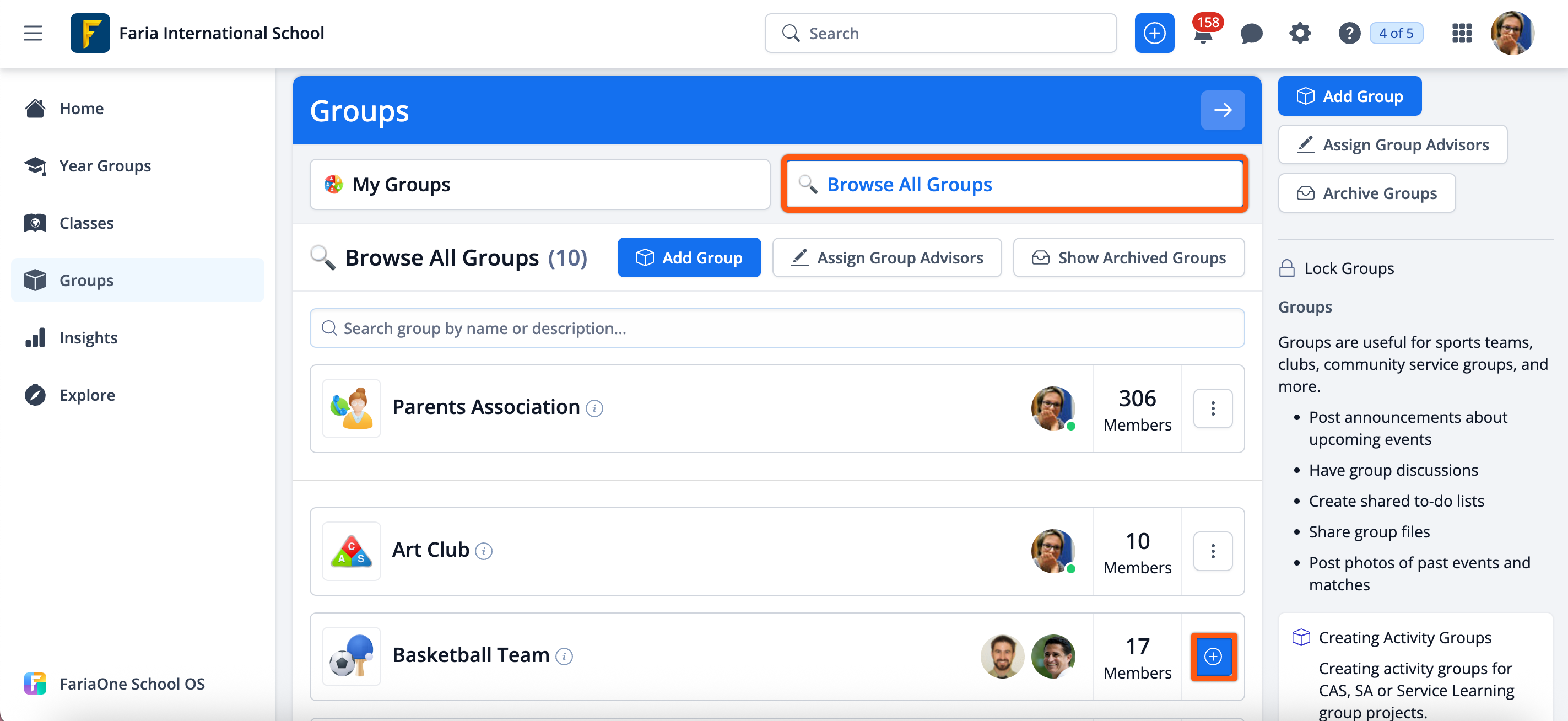Click the group search input field
The image size is (1568, 721).
click(x=777, y=328)
